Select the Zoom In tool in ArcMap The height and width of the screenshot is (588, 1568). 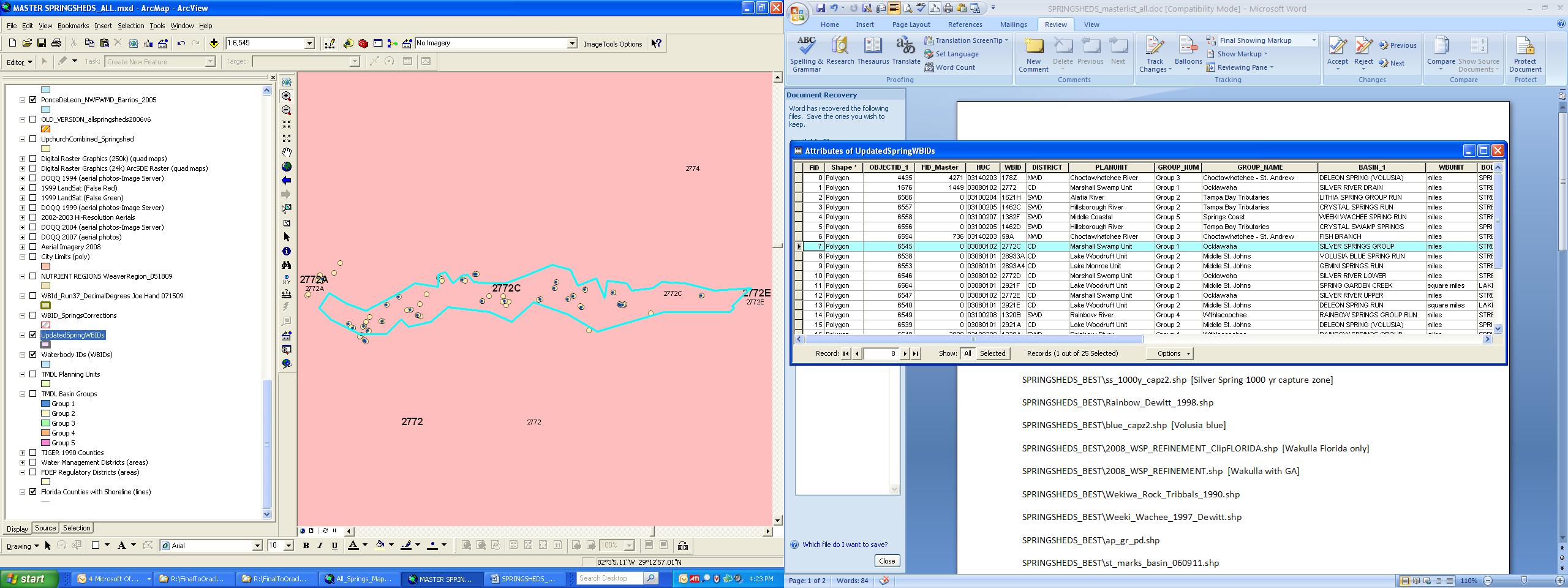(286, 96)
